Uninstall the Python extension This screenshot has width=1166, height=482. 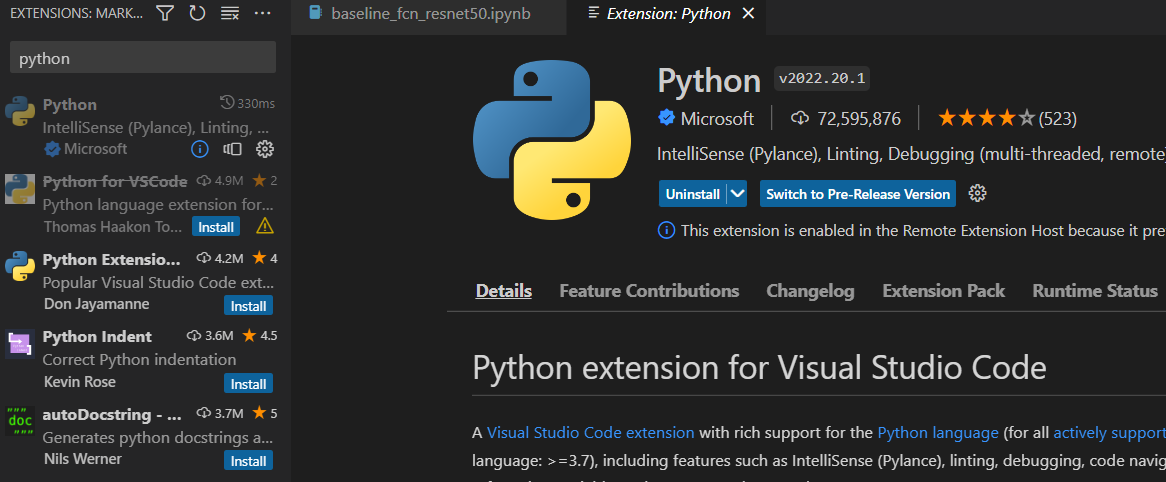tap(692, 193)
